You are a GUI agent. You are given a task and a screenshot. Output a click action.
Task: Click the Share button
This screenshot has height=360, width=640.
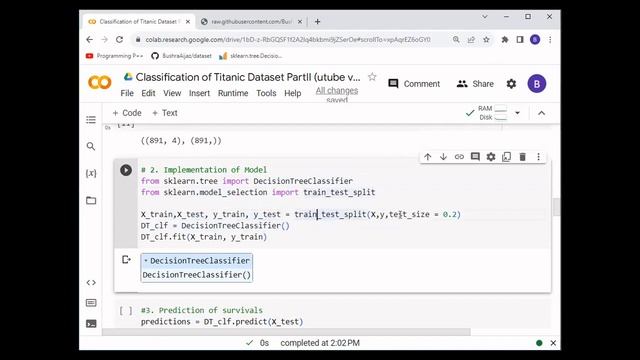coord(475,84)
